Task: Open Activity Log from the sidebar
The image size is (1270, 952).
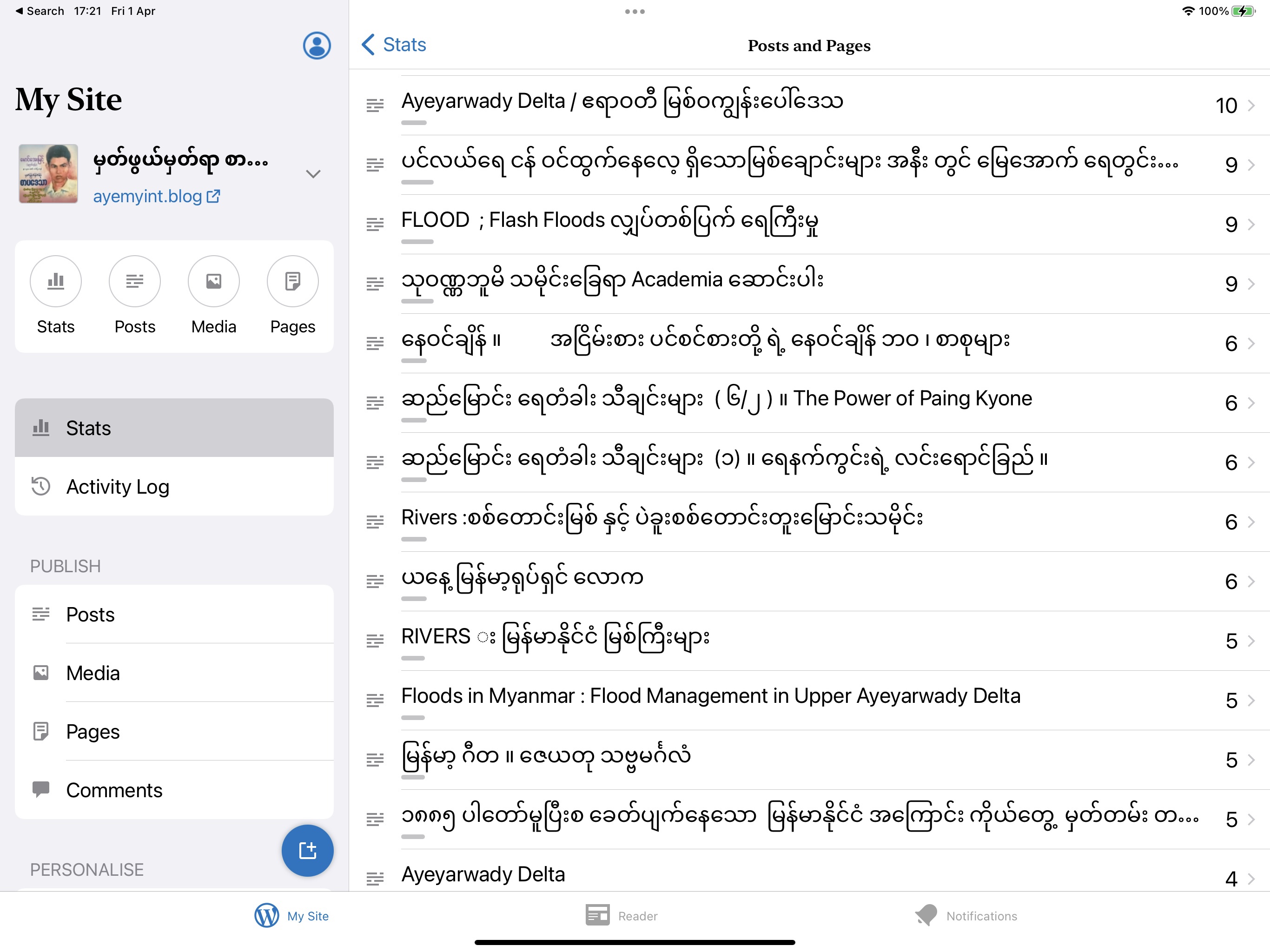Action: pos(118,486)
